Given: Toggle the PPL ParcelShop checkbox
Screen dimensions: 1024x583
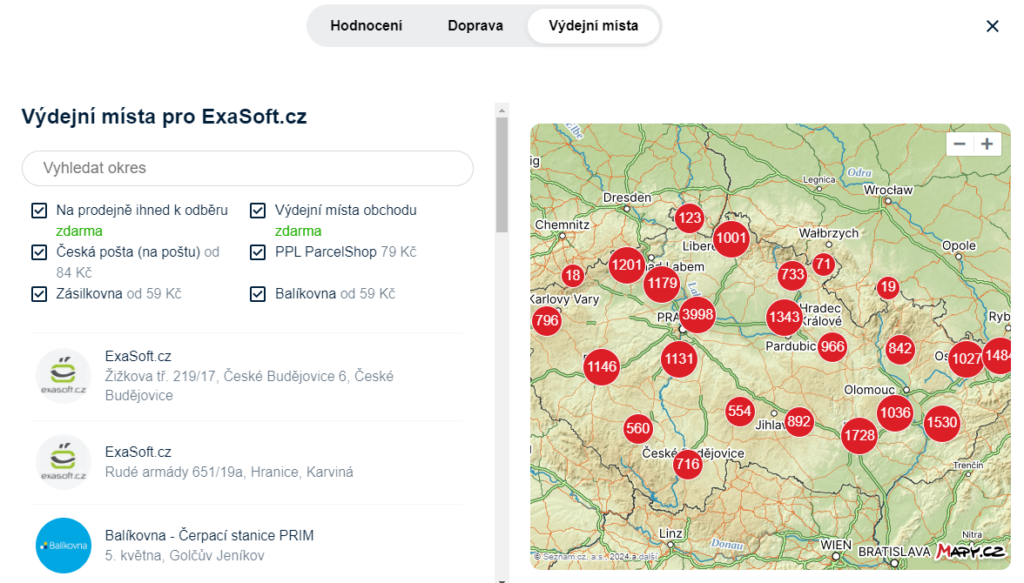Looking at the screenshot, I should pyautogui.click(x=258, y=252).
